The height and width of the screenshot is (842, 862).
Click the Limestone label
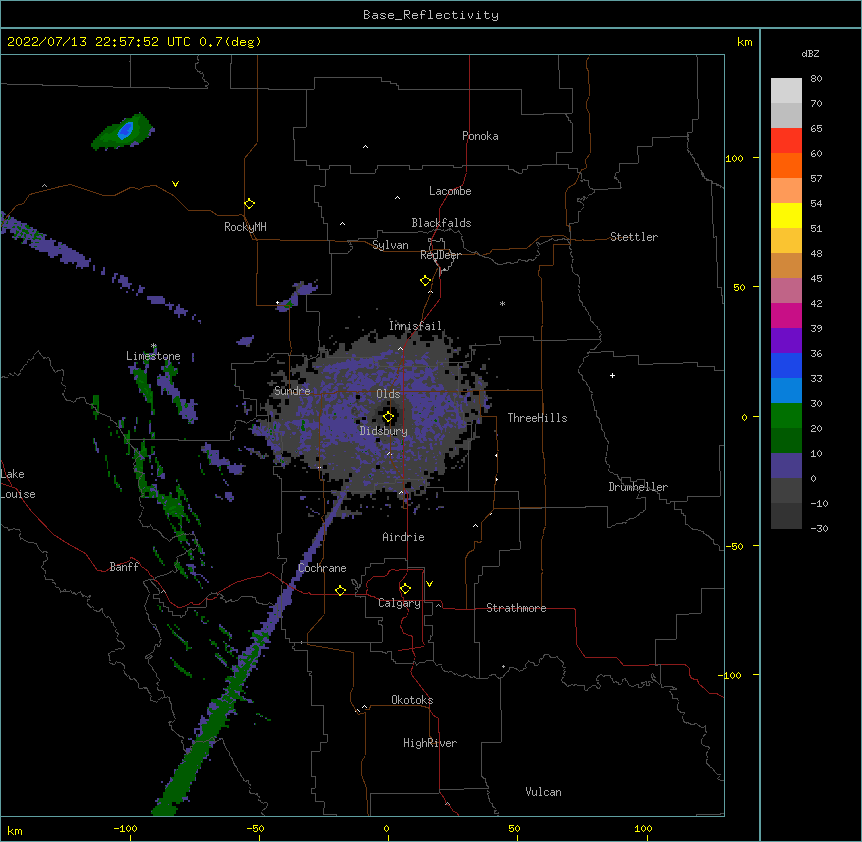pos(153,356)
